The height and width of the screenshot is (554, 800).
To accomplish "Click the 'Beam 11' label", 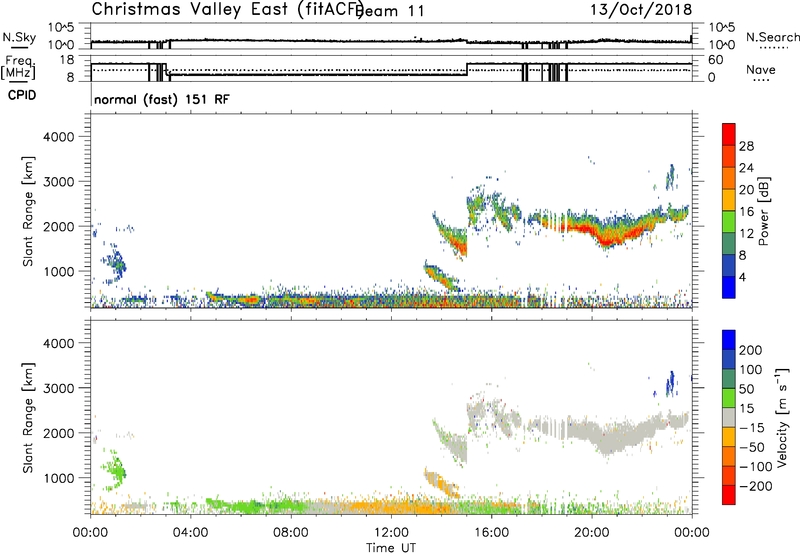I will click(390, 11).
